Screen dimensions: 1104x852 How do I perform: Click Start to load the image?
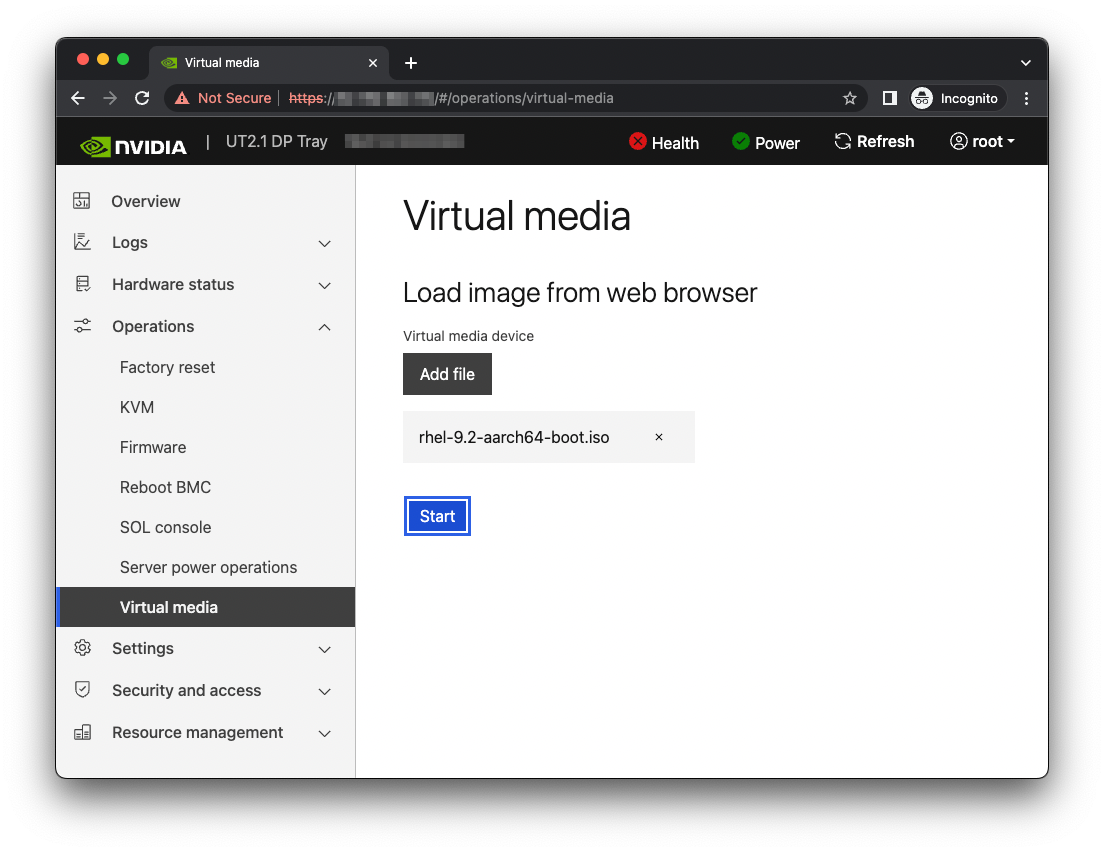437,516
